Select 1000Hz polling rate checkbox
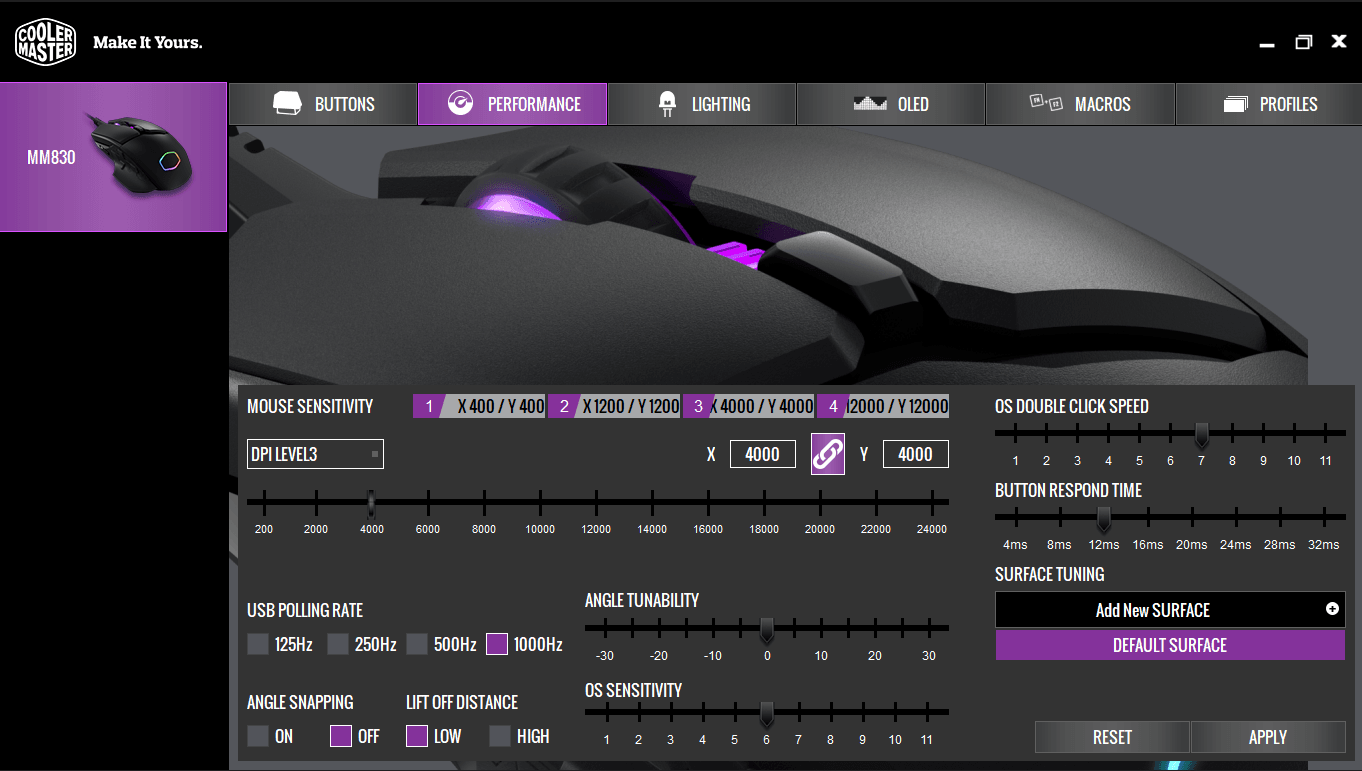Screen dimensions: 1362x771 (x=497, y=644)
